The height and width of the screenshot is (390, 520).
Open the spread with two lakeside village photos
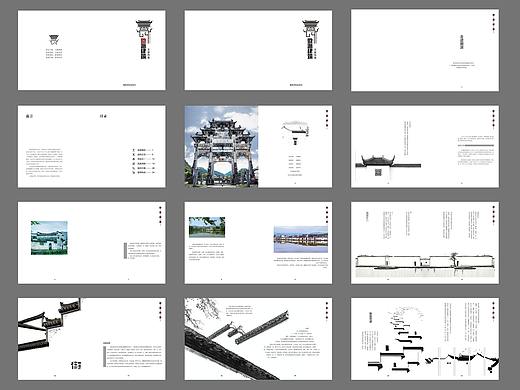[x=258, y=243]
